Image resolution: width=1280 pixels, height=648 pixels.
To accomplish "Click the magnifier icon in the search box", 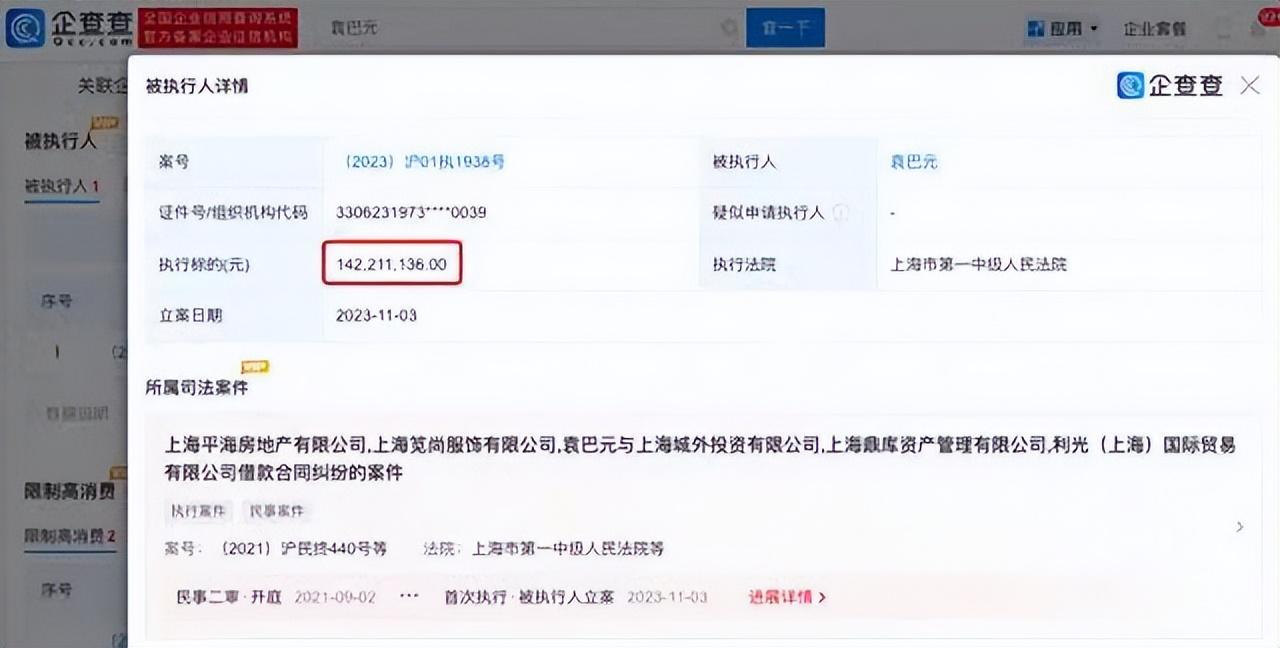I will 728,28.
